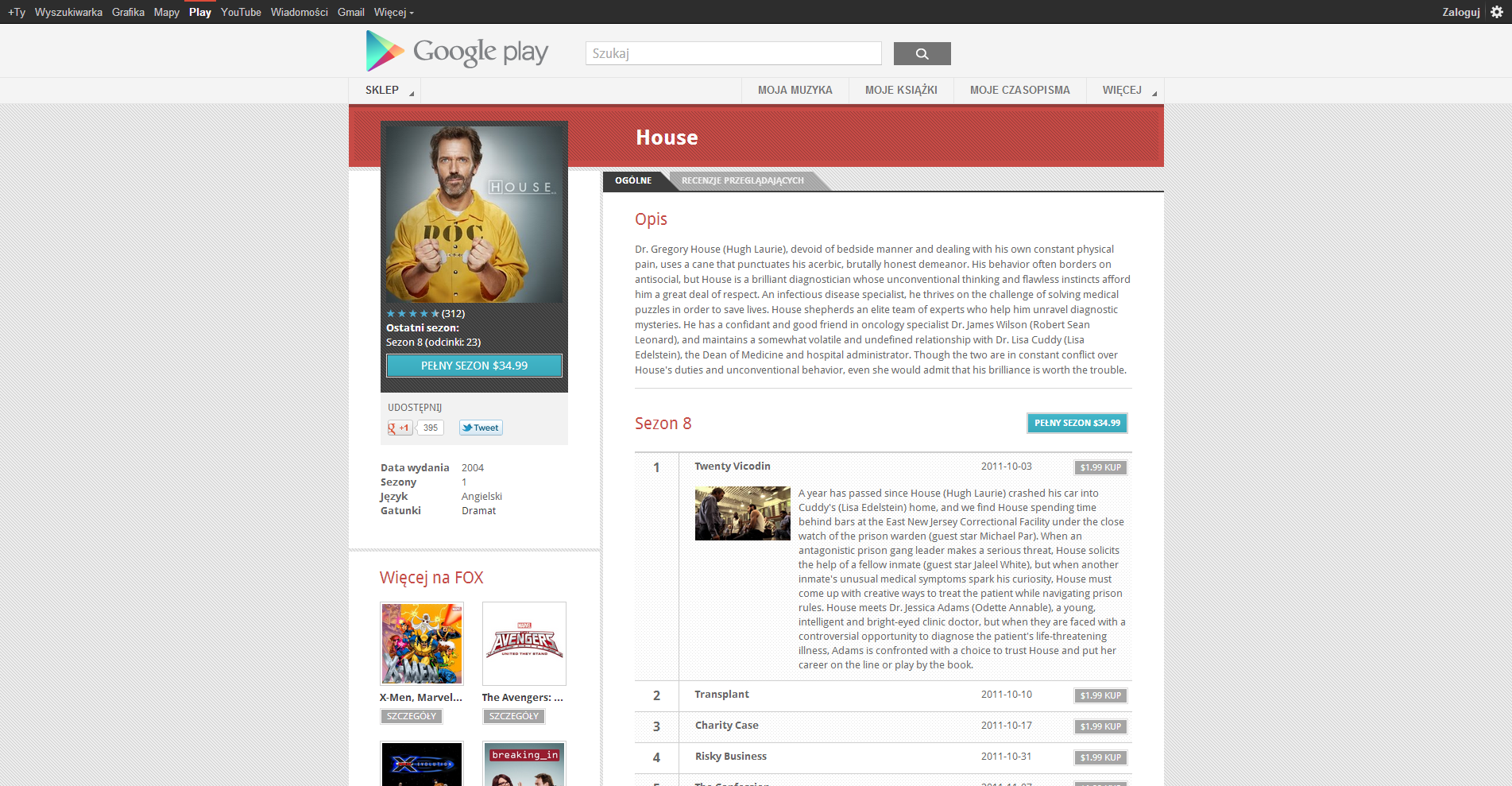Go to YouTube from top bar
This screenshot has height=786, width=1512.
point(241,12)
